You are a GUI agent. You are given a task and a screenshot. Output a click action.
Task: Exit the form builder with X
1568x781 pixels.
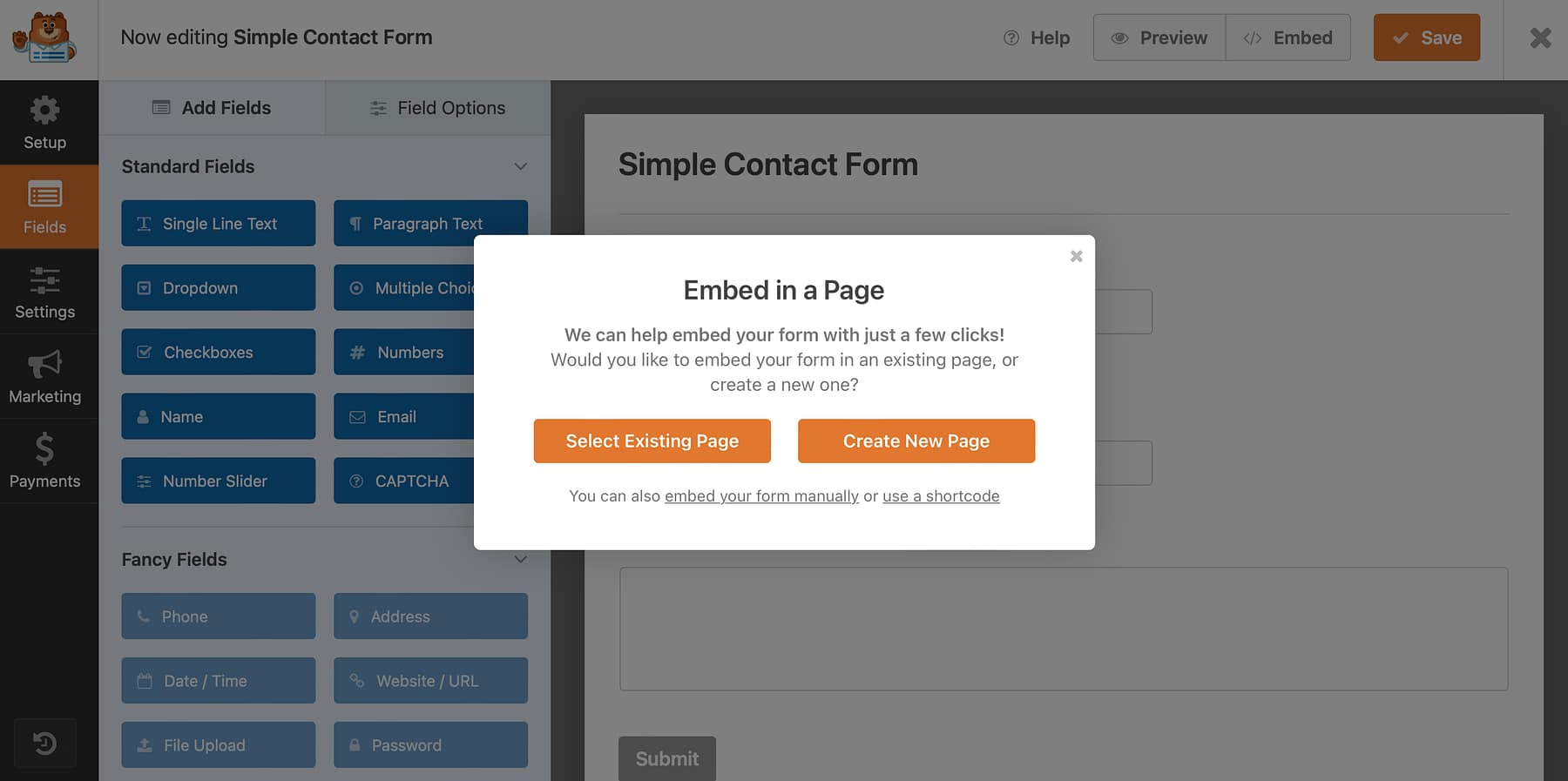click(1540, 37)
